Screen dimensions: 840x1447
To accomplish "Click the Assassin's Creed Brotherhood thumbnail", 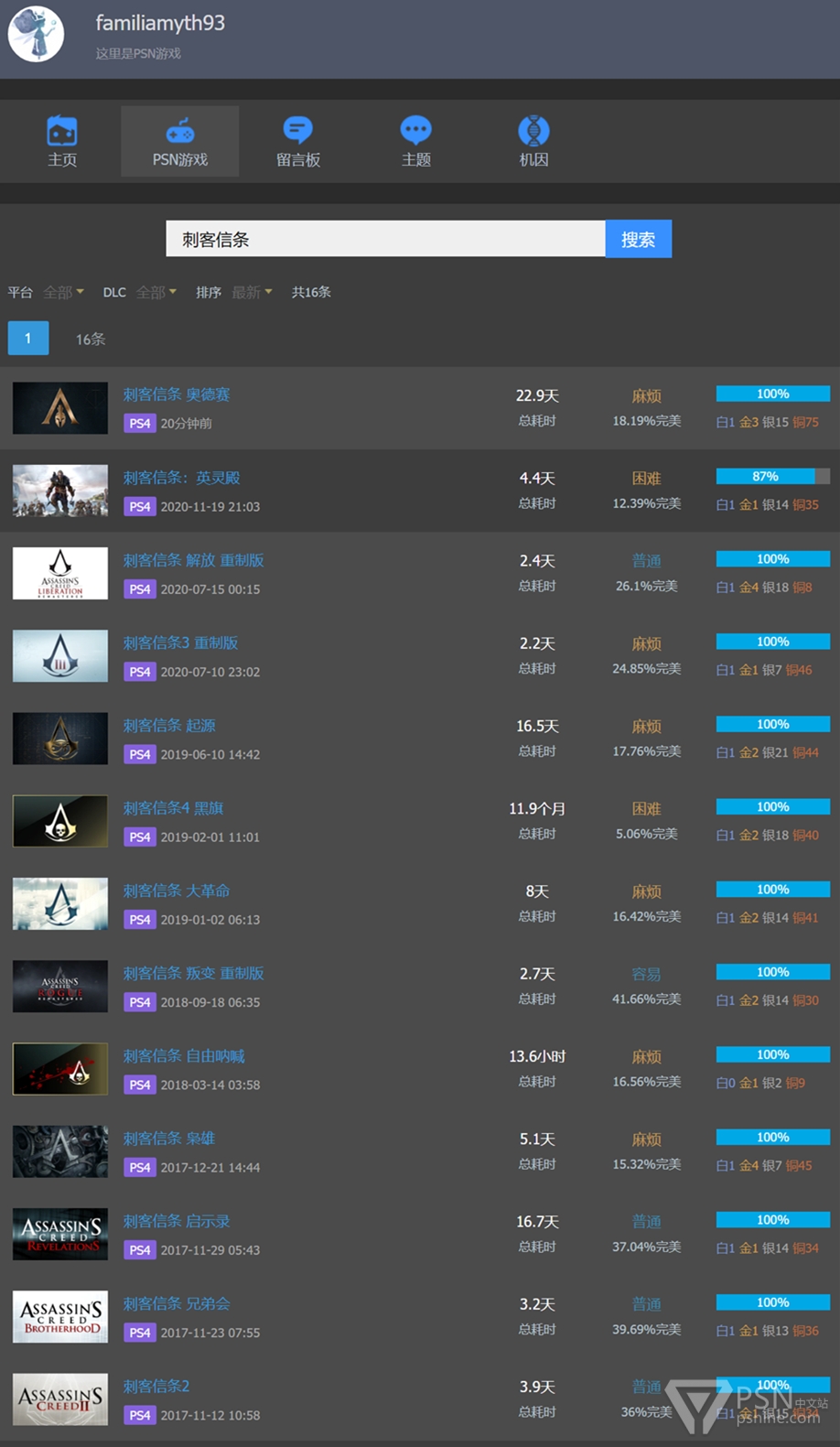I will pos(60,1316).
